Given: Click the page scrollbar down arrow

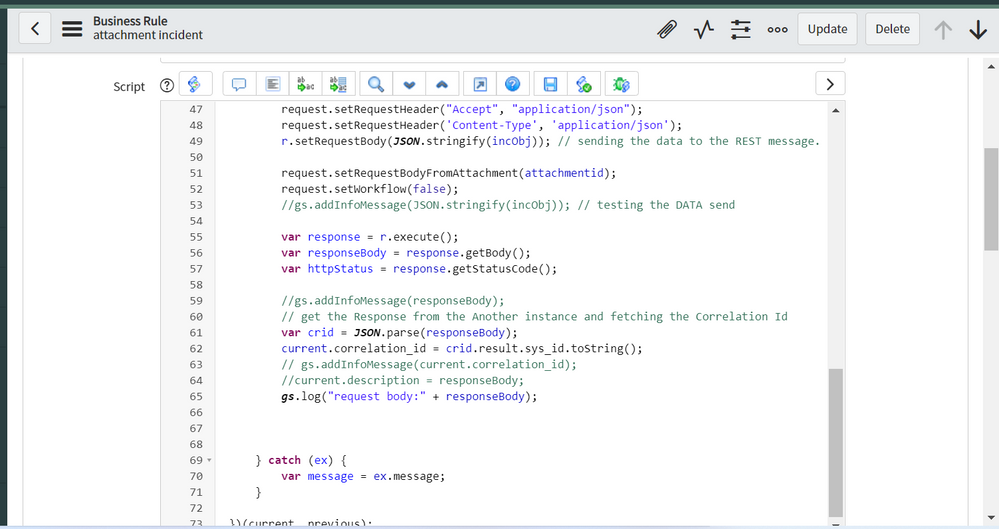Looking at the screenshot, I should 991,518.
